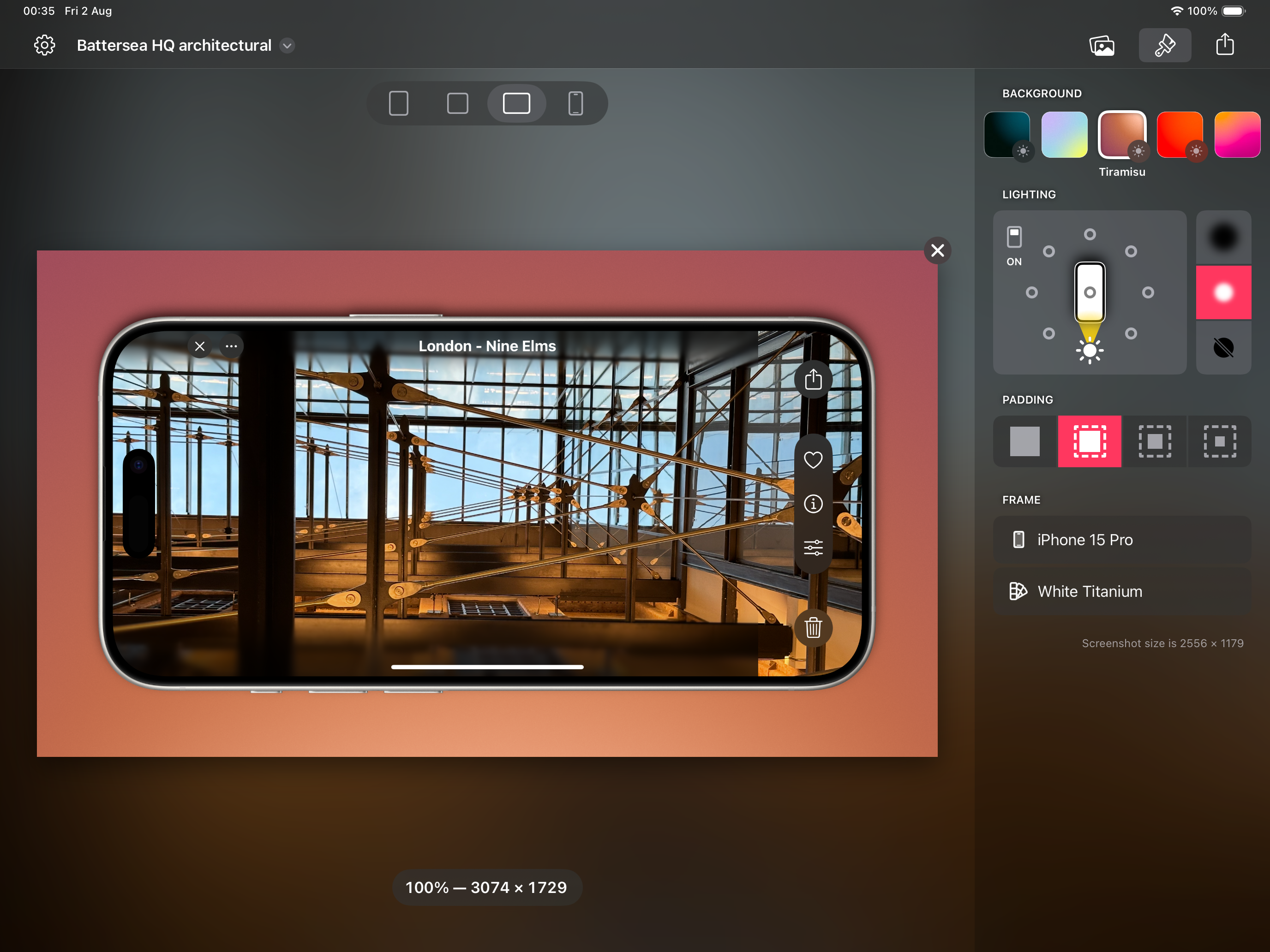Switch to landscape orientation tab top center

[x=515, y=103]
